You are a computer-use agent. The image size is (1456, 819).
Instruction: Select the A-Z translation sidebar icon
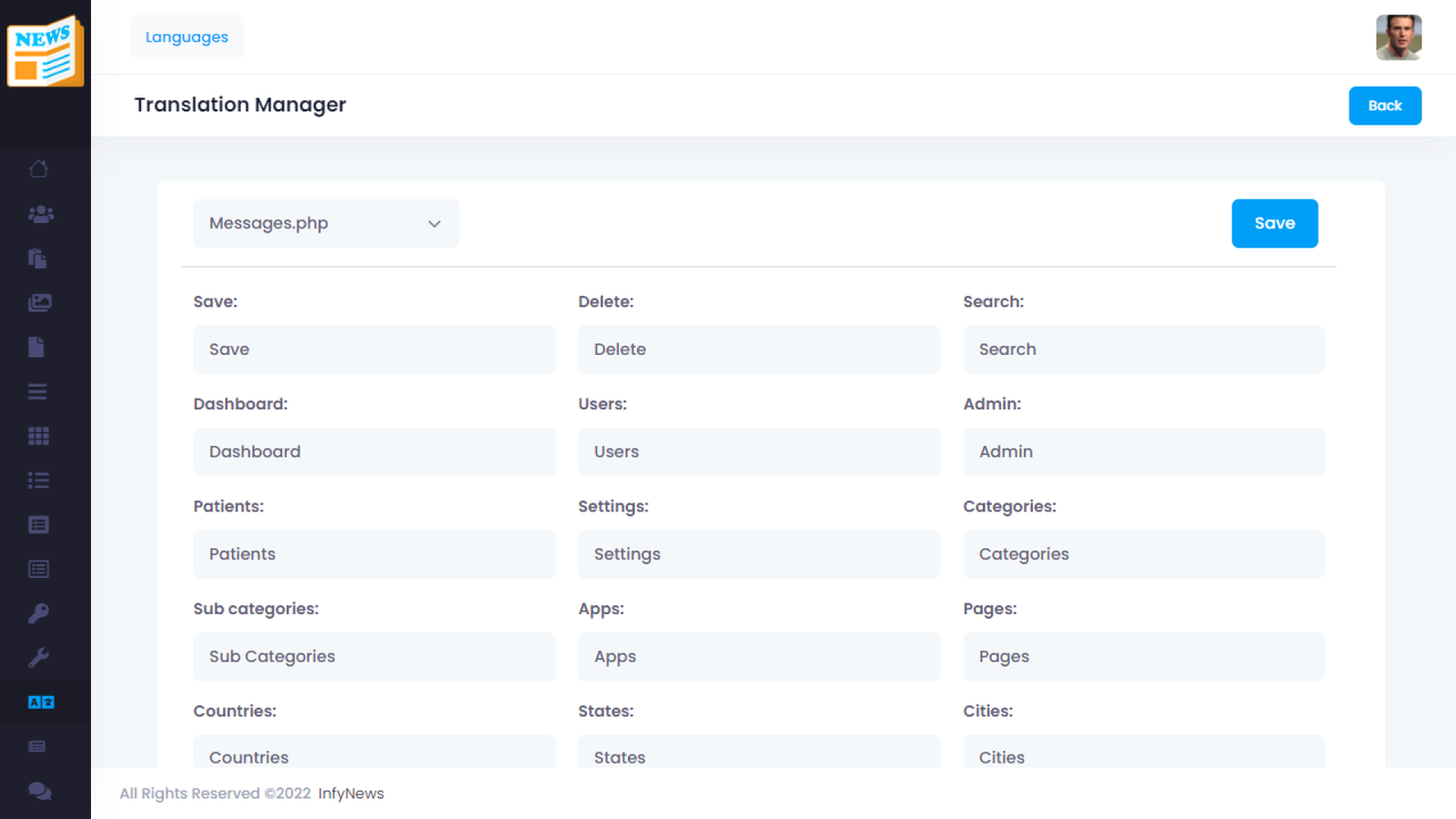point(41,703)
